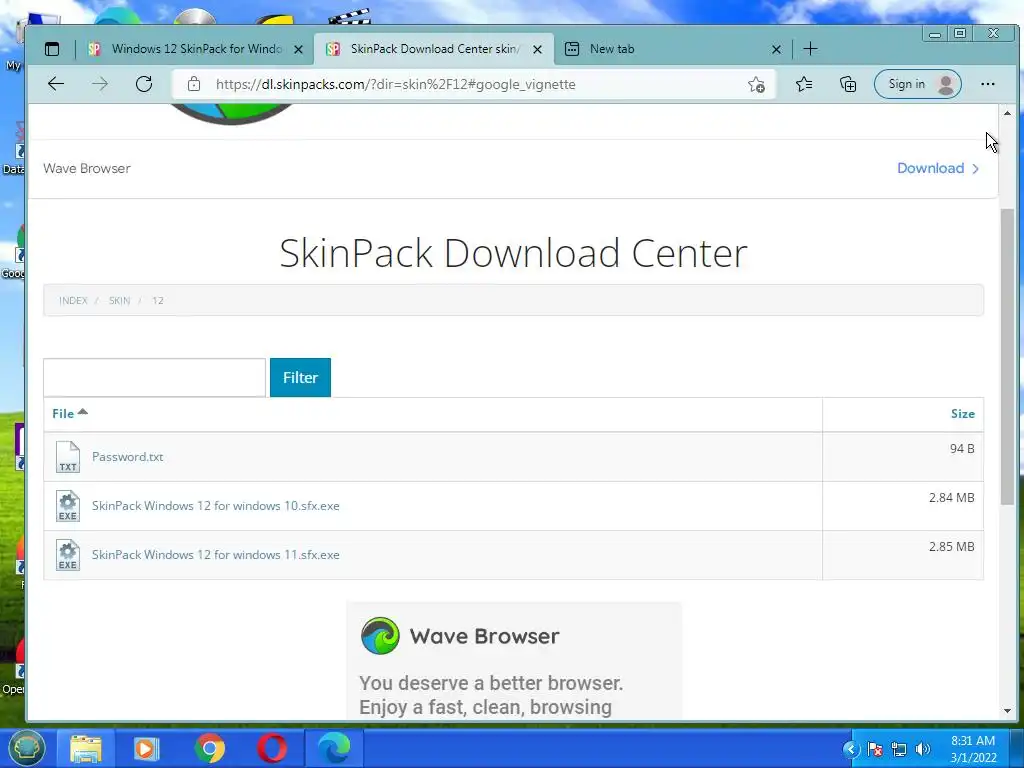The height and width of the screenshot is (768, 1024).
Task: Download SkinPack Windows 12 for windows 11.sfx.exe
Action: click(216, 554)
